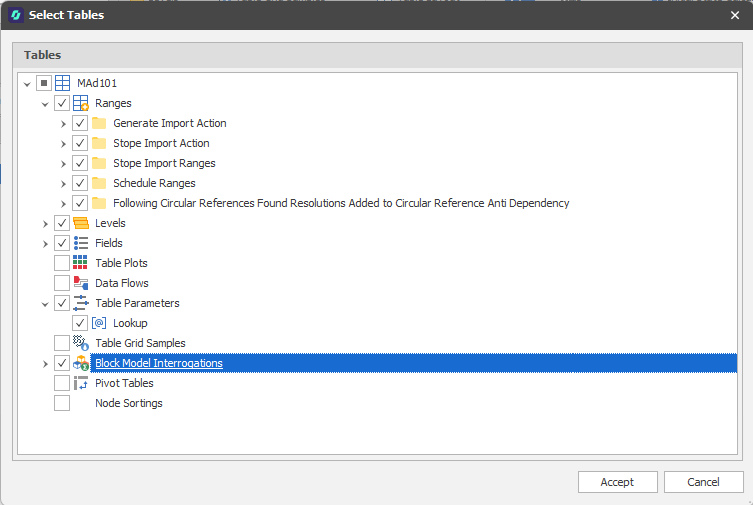Viewport: 754px width, 505px height.
Task: Check the Node Sortings checkbox
Action: (x=62, y=403)
